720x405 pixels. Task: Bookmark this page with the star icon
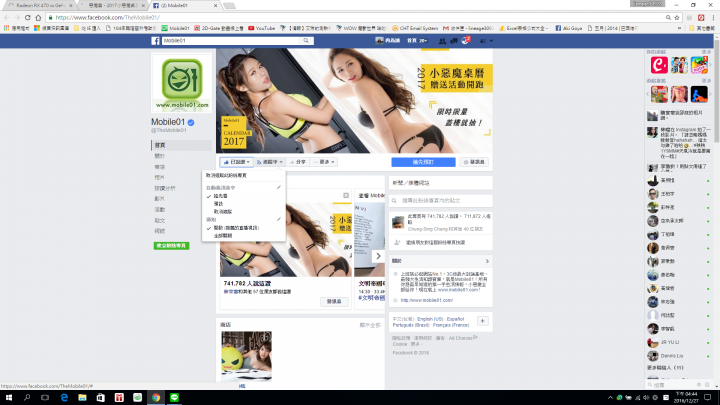click(677, 17)
